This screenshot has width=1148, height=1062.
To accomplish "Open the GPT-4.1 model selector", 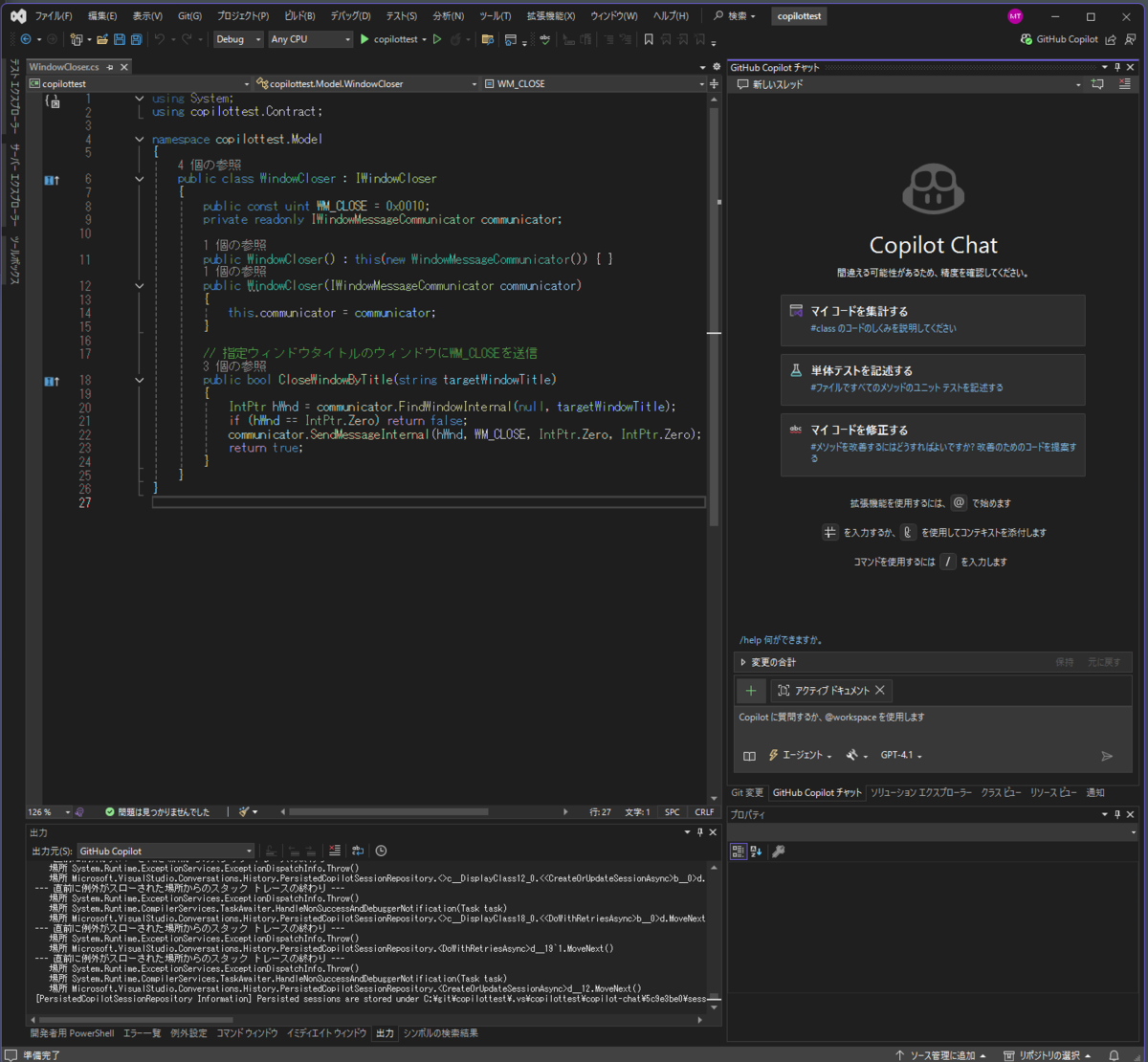I will click(901, 755).
